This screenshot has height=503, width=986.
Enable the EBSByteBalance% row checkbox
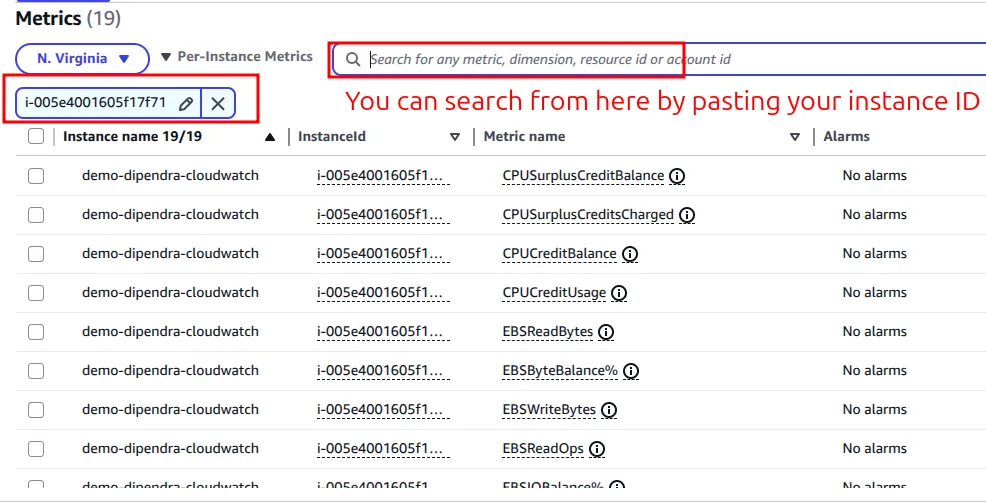36,371
